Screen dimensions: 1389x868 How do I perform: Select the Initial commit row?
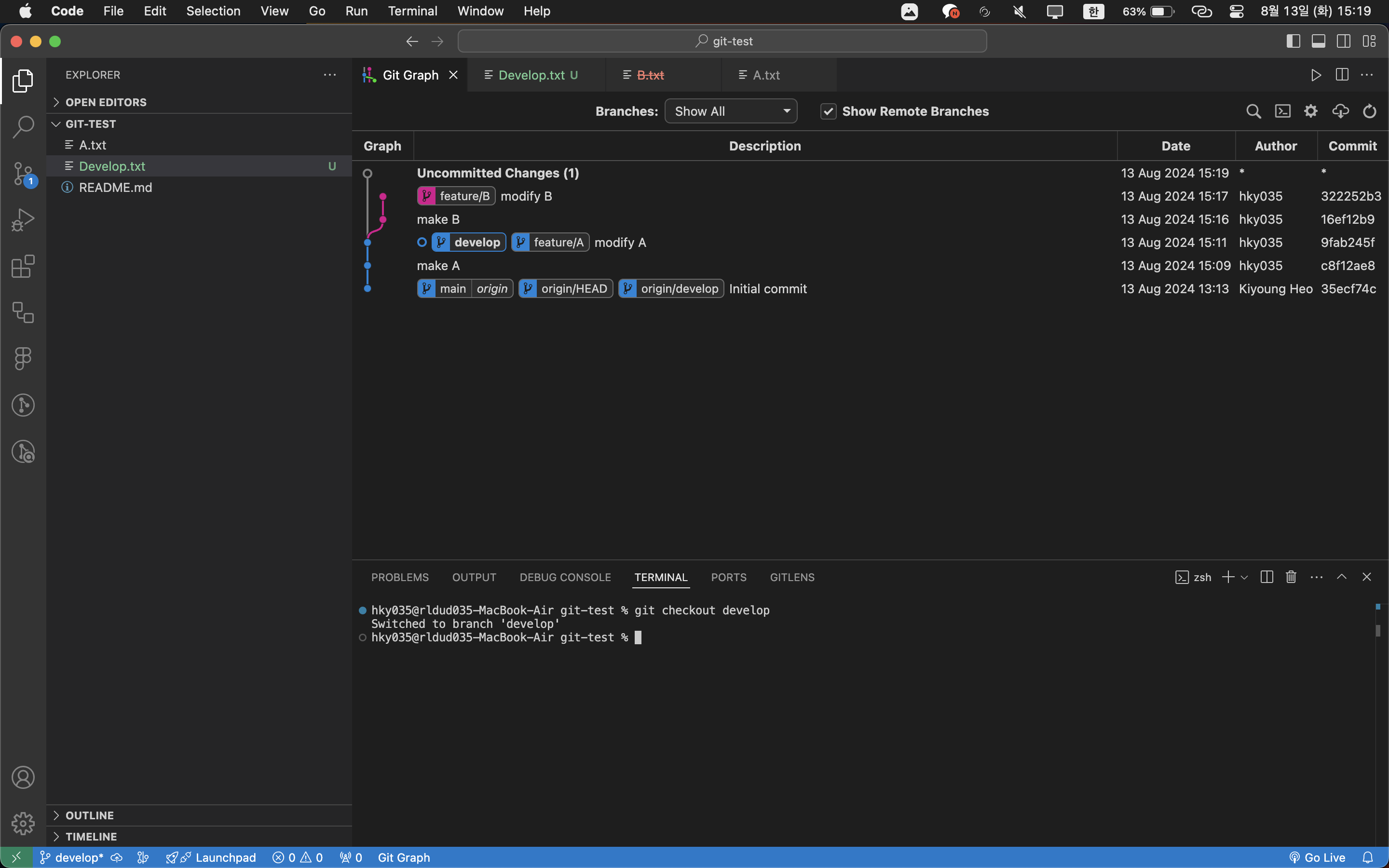point(870,289)
